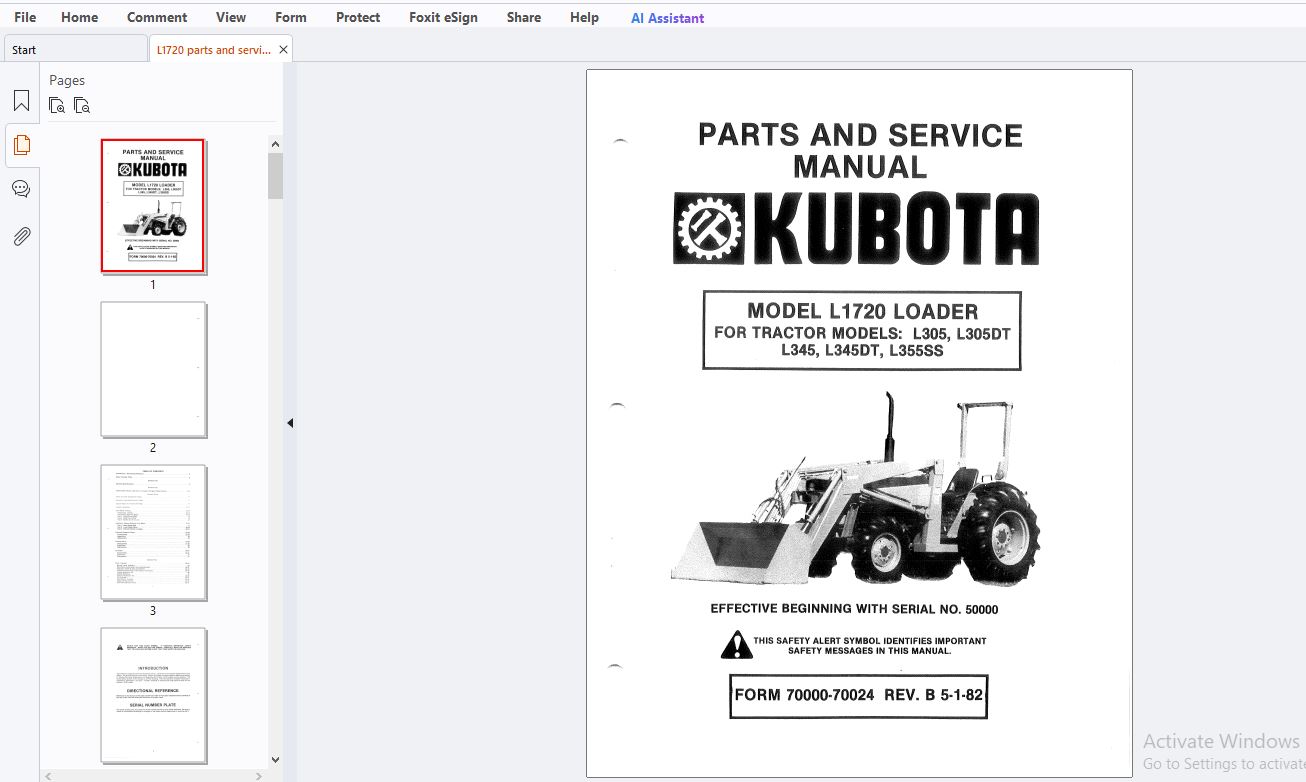Click 'FORM 70000-70024 REV. B 5-1-82' text
Image resolution: width=1306 pixels, height=782 pixels.
pos(859,695)
